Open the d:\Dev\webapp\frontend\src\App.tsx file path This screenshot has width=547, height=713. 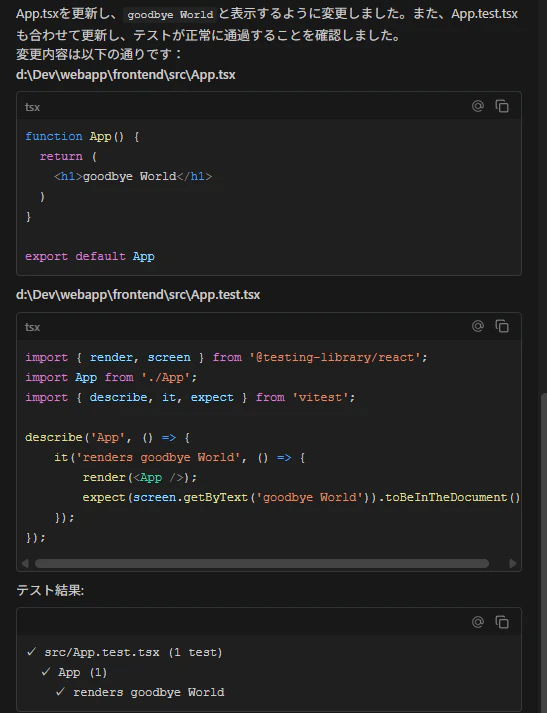(x=125, y=75)
